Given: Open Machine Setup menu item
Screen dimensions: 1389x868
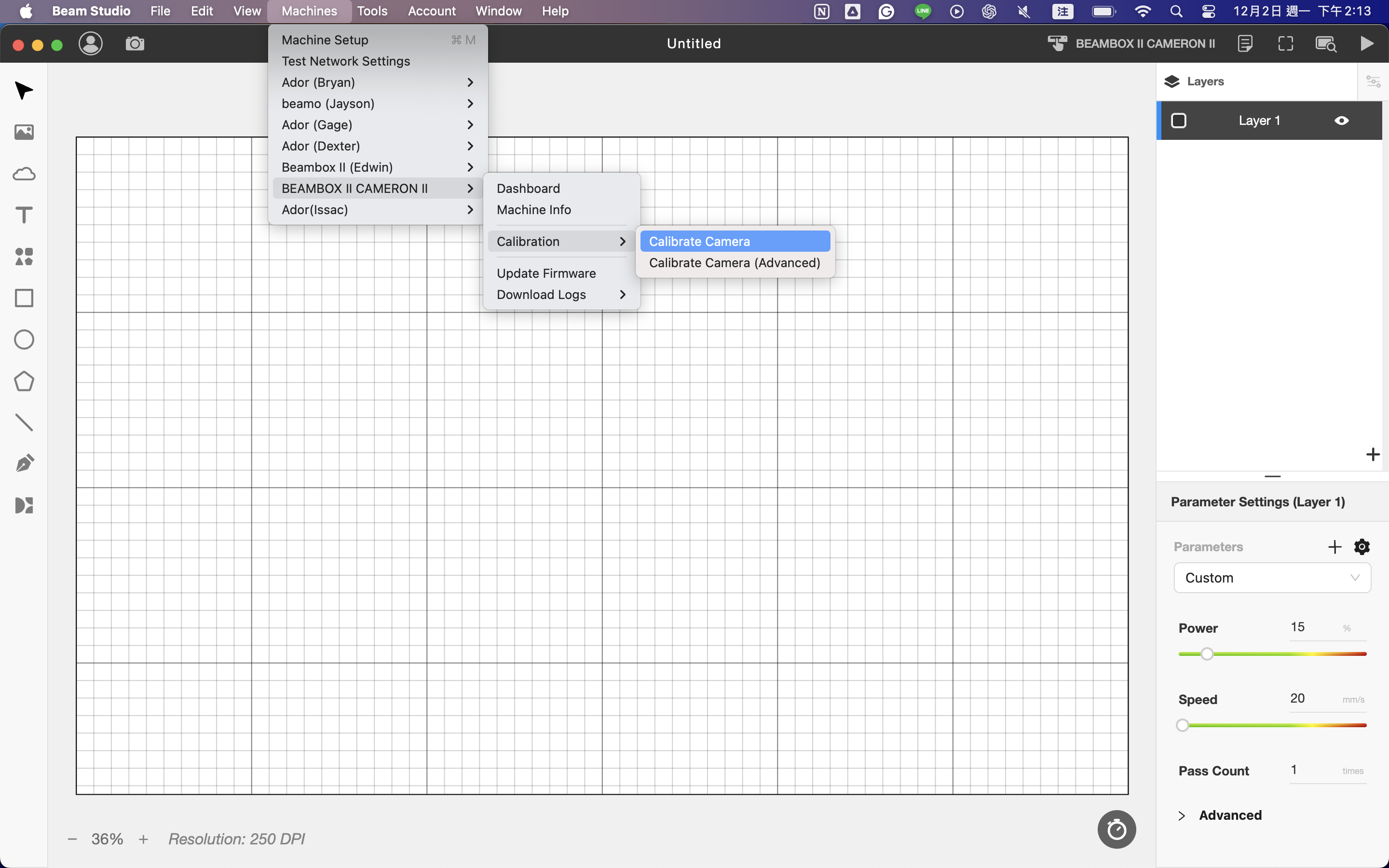Looking at the screenshot, I should (x=378, y=40).
